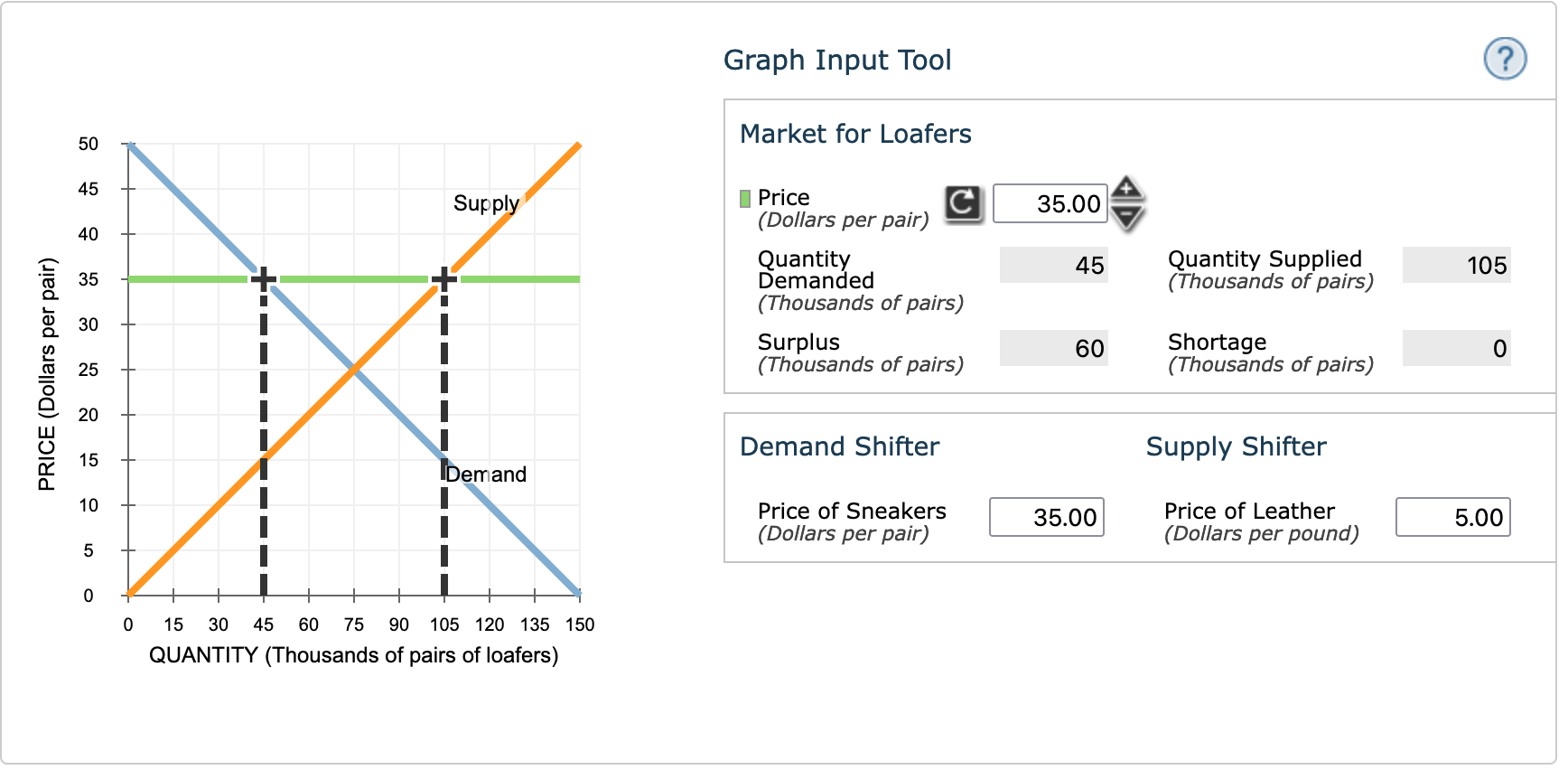This screenshot has width=1568, height=770.
Task: Increase price using the up stepper arrow
Action: [x=1127, y=188]
